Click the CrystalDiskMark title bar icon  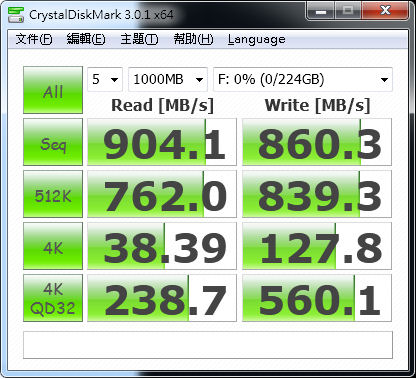tap(16, 14)
